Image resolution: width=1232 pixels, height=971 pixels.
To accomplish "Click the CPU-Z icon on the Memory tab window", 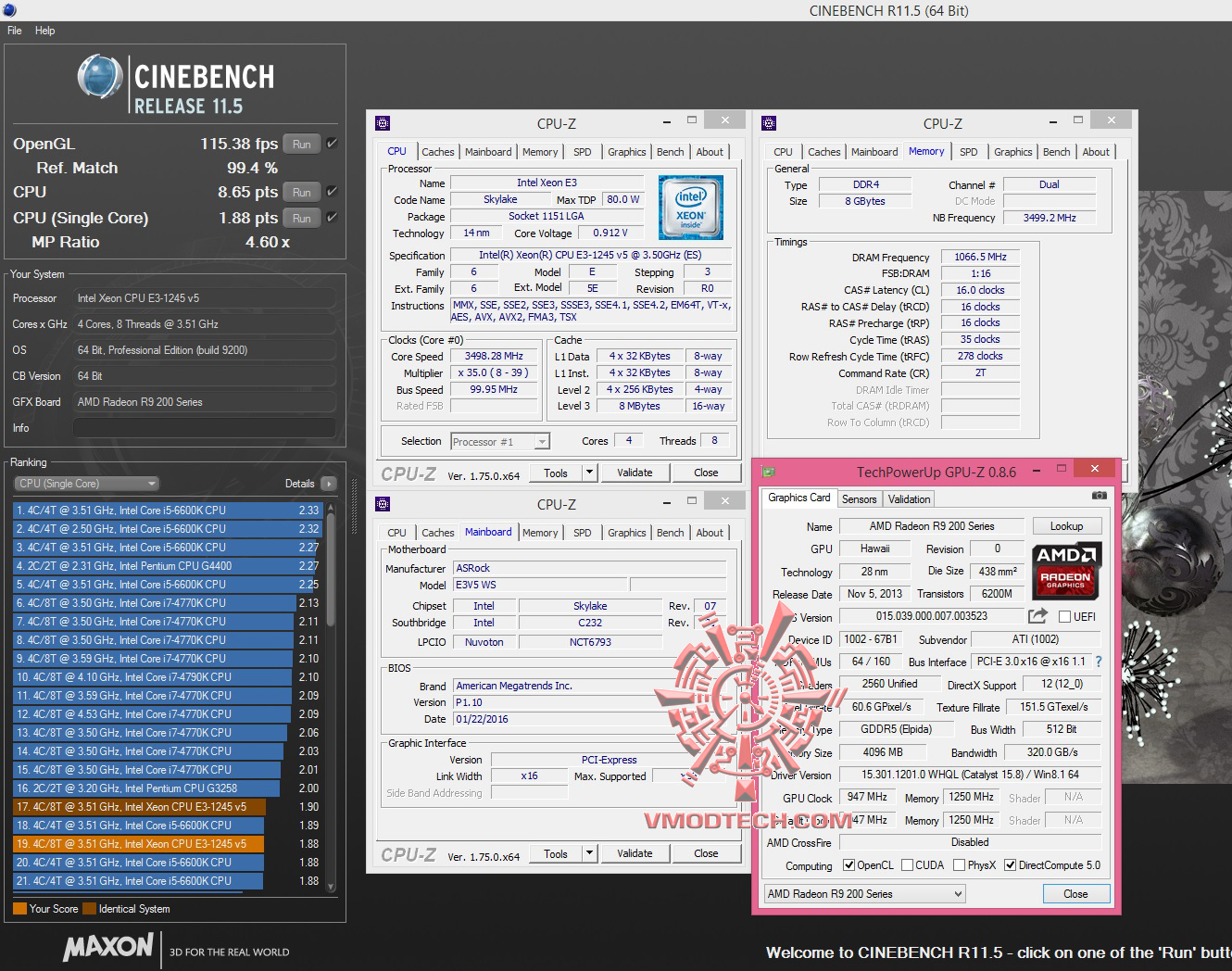I will tap(769, 122).
